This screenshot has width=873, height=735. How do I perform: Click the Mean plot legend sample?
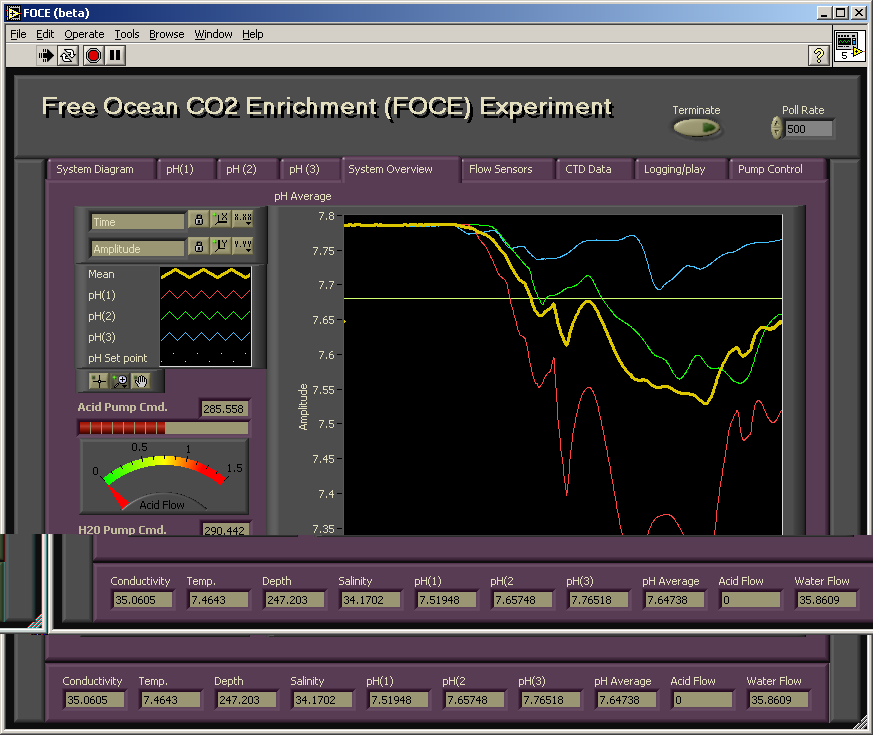coord(205,274)
